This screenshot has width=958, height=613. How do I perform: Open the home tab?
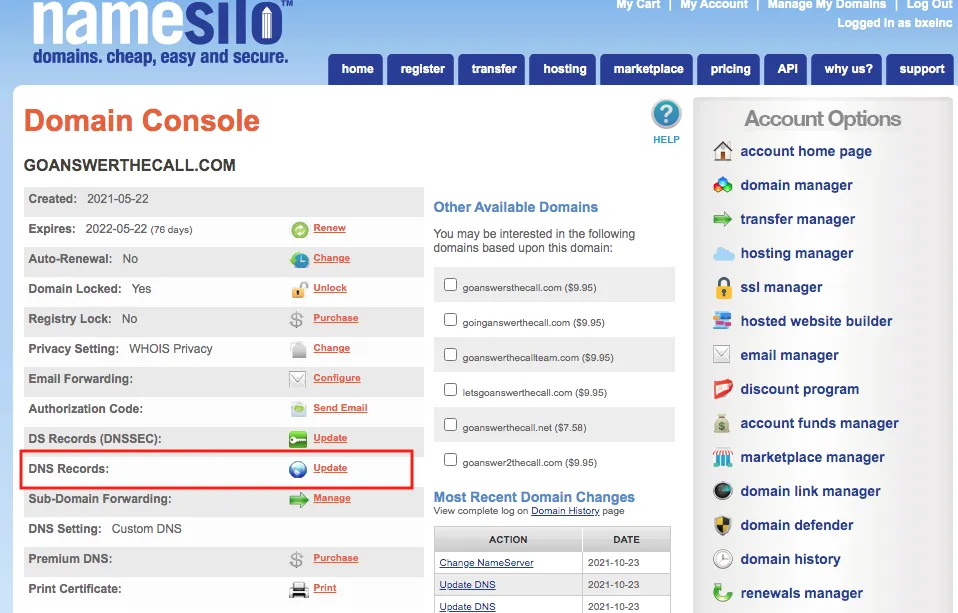pos(356,69)
